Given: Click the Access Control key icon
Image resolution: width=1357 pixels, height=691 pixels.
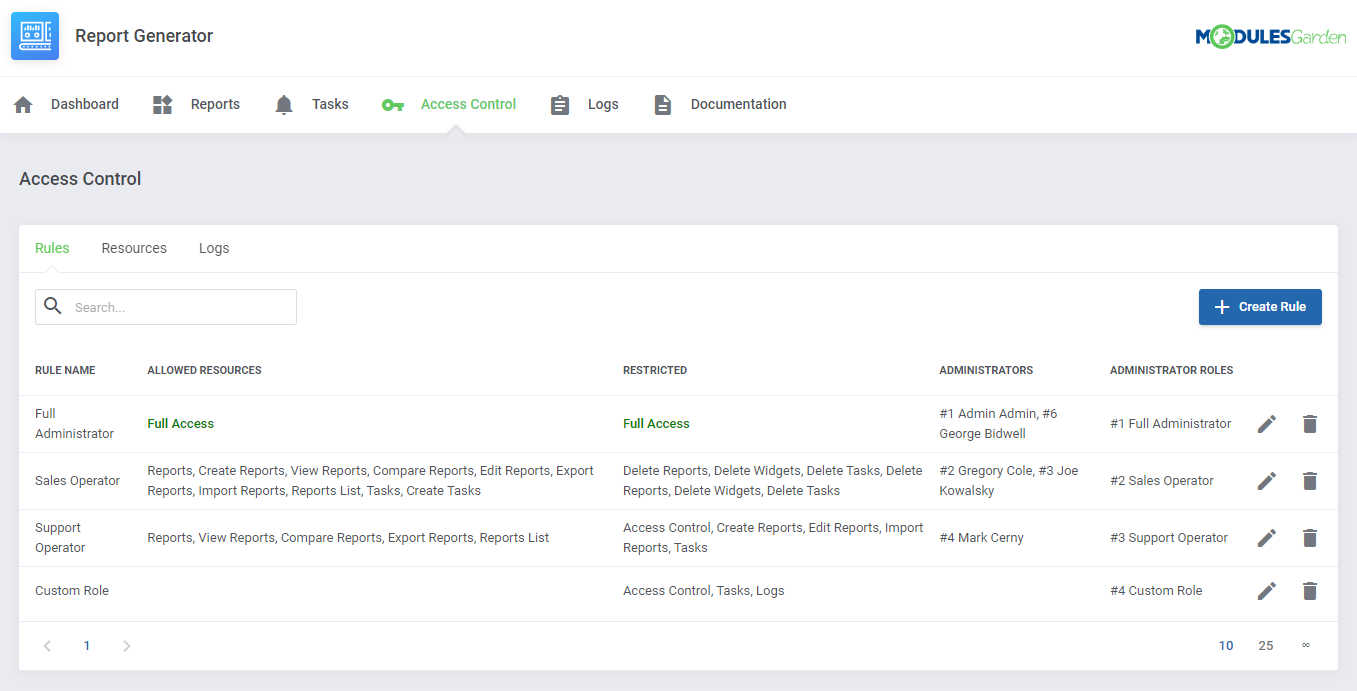Looking at the screenshot, I should [392, 104].
